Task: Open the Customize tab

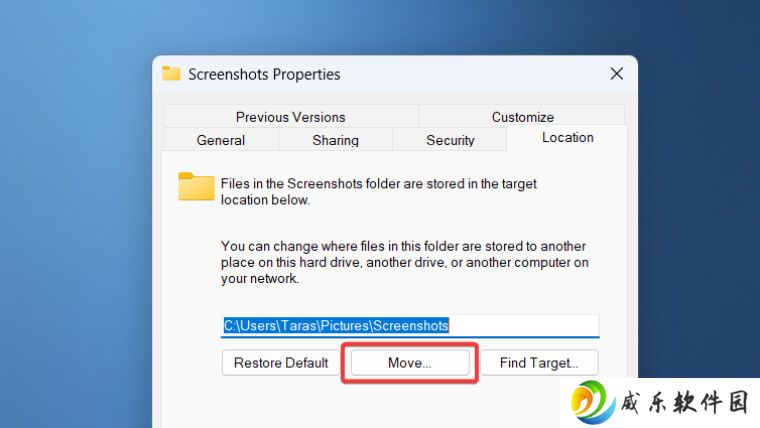Action: (522, 117)
